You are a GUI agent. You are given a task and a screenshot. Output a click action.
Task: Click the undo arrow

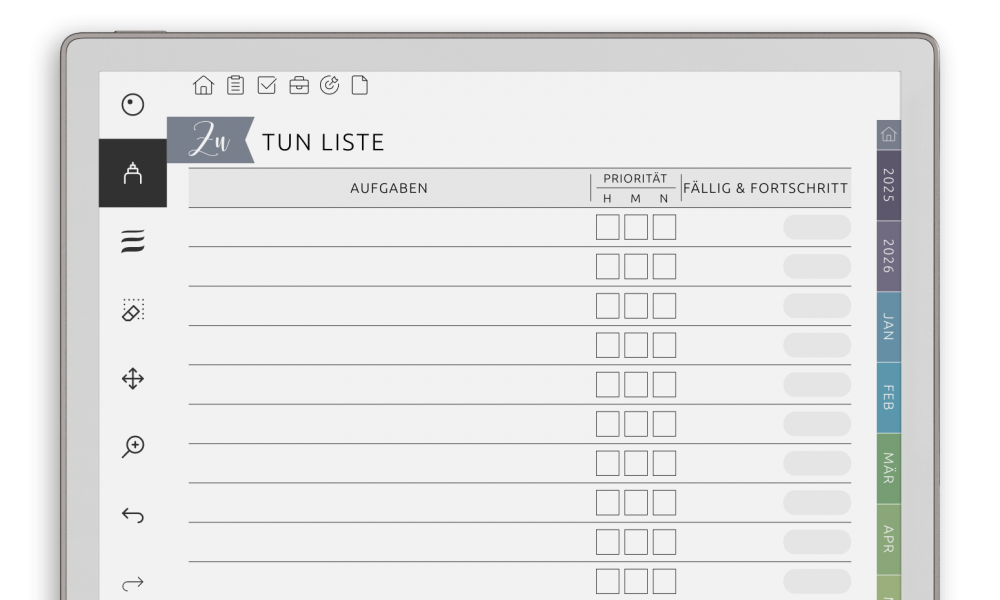tap(133, 515)
